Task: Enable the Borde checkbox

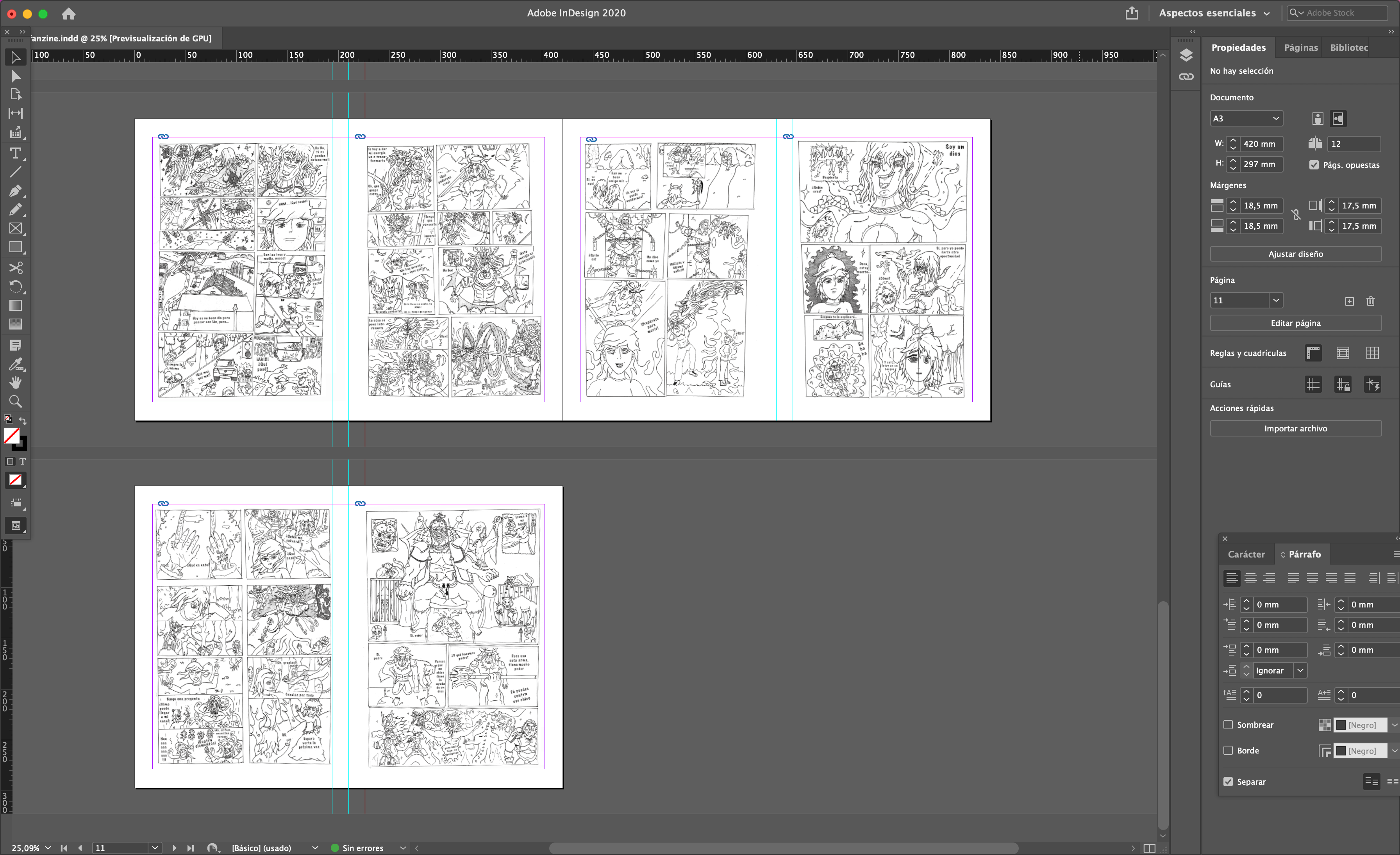Action: point(1228,750)
